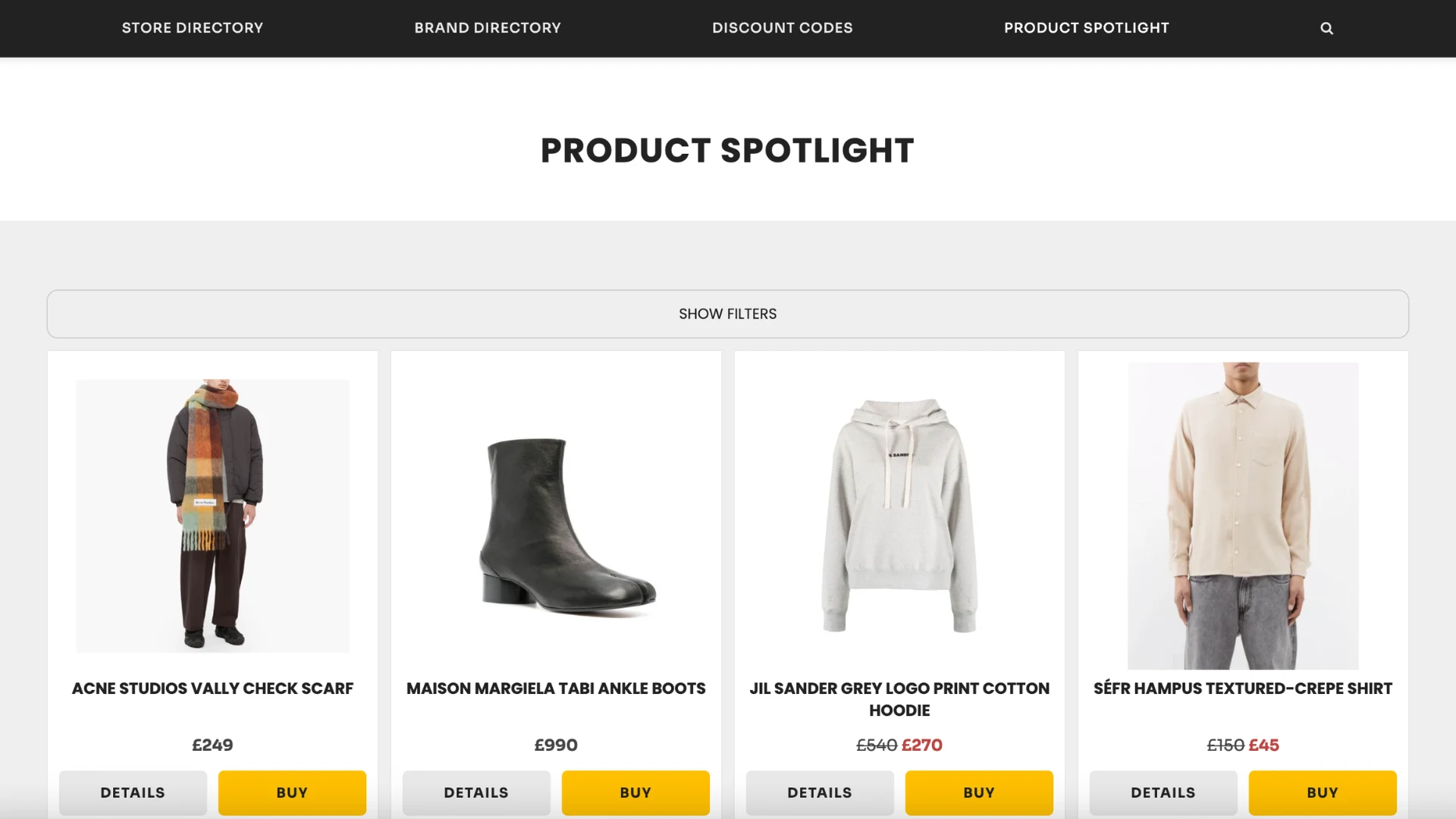Image resolution: width=1456 pixels, height=819 pixels.
Task: Open details for the Séfr Hampus shirt
Action: pyautogui.click(x=1163, y=792)
